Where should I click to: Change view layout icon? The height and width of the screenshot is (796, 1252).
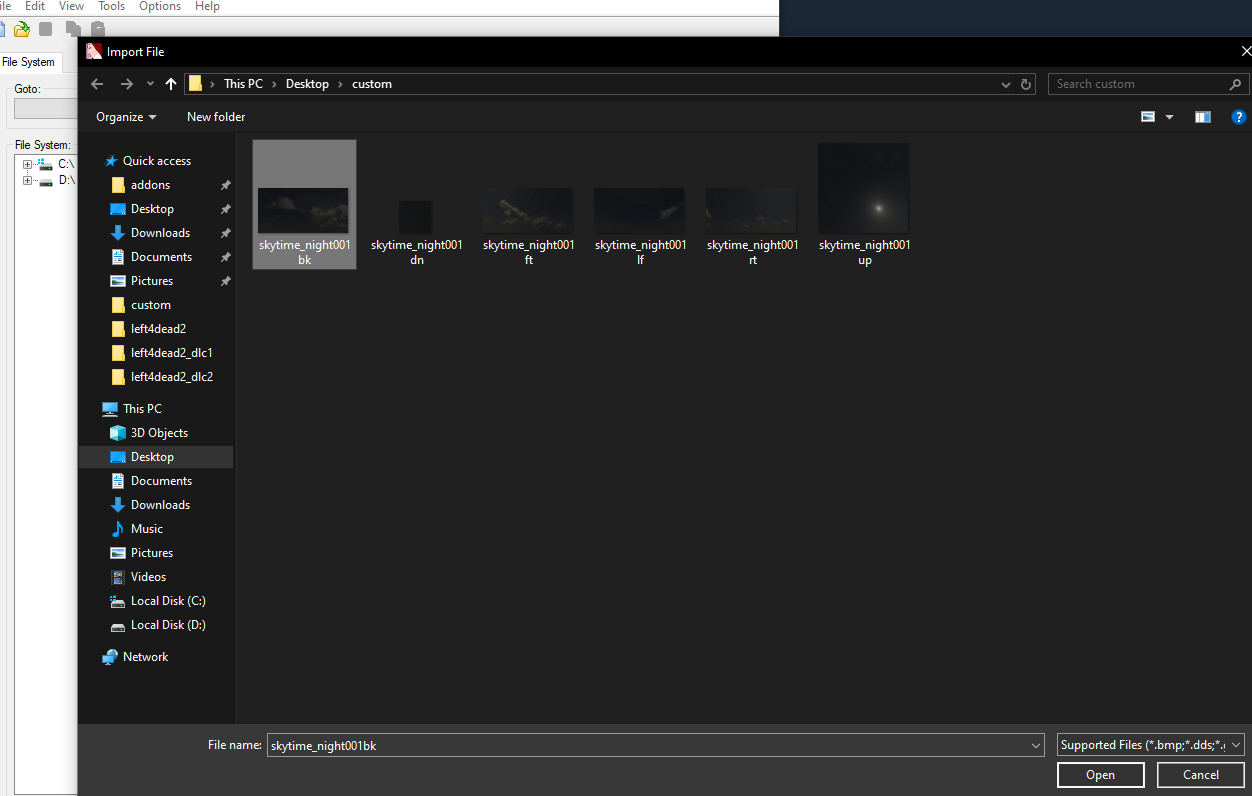(x=1148, y=117)
